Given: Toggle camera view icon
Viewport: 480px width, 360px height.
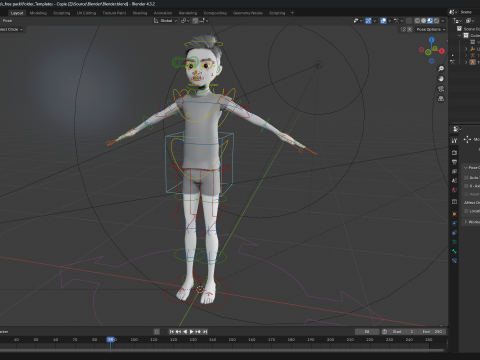Looking at the screenshot, I should point(441,89).
